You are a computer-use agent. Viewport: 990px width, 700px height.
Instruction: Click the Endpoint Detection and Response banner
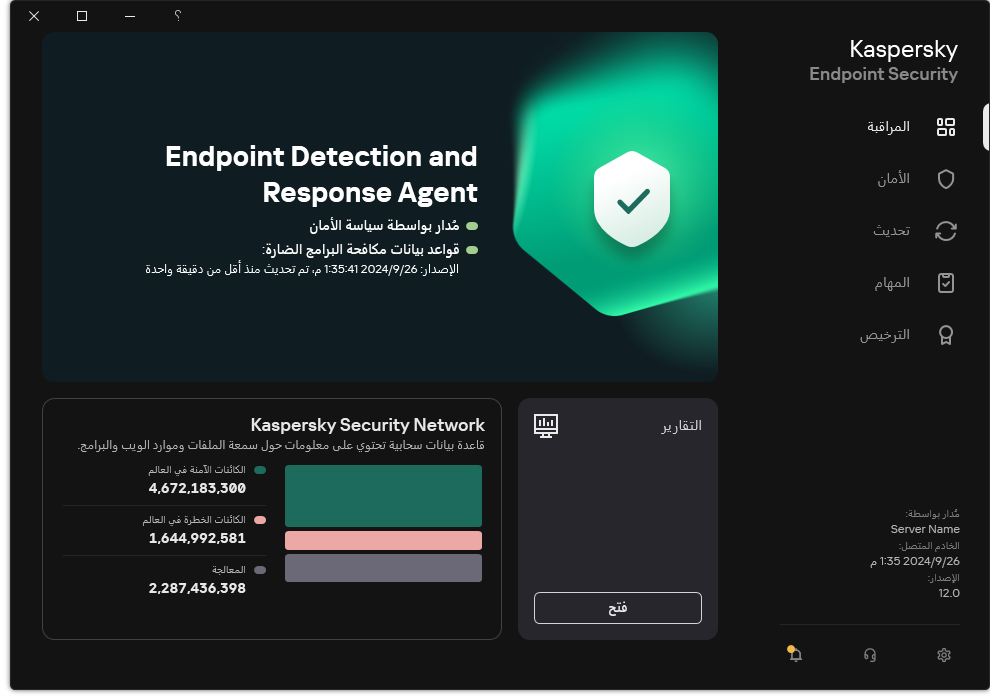tap(380, 207)
